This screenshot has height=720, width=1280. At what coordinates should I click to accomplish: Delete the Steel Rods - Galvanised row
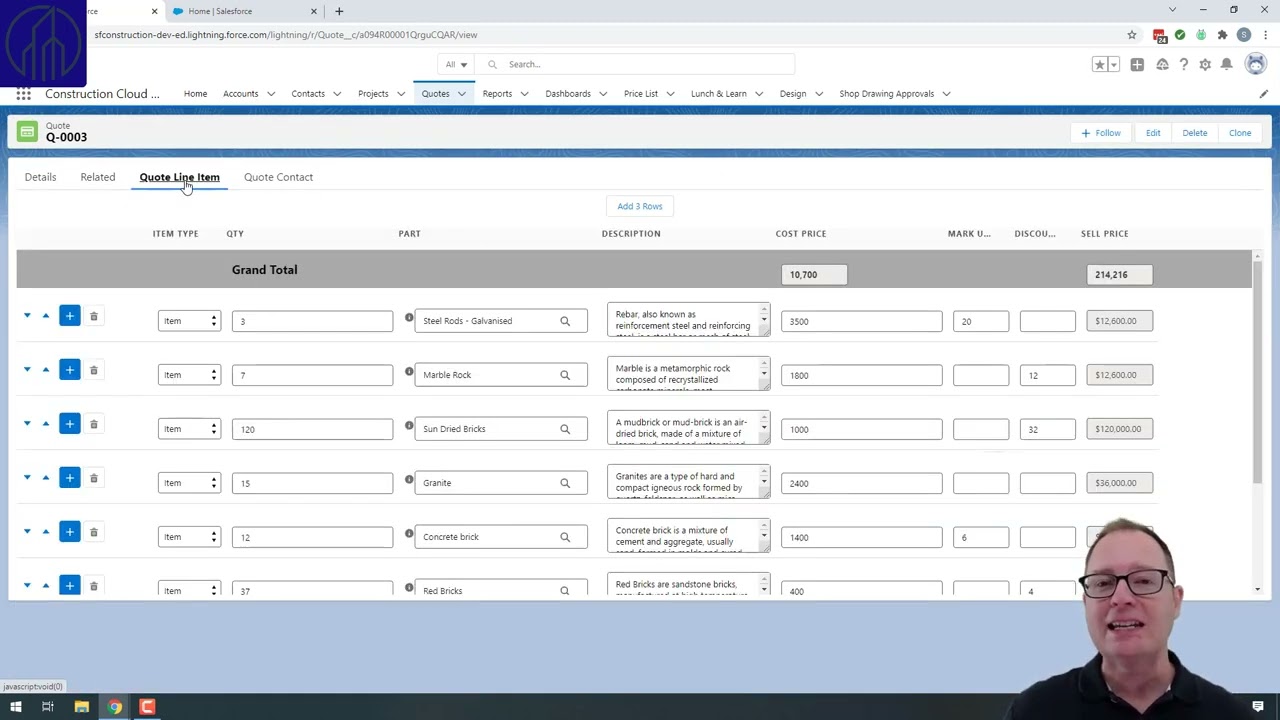94,316
